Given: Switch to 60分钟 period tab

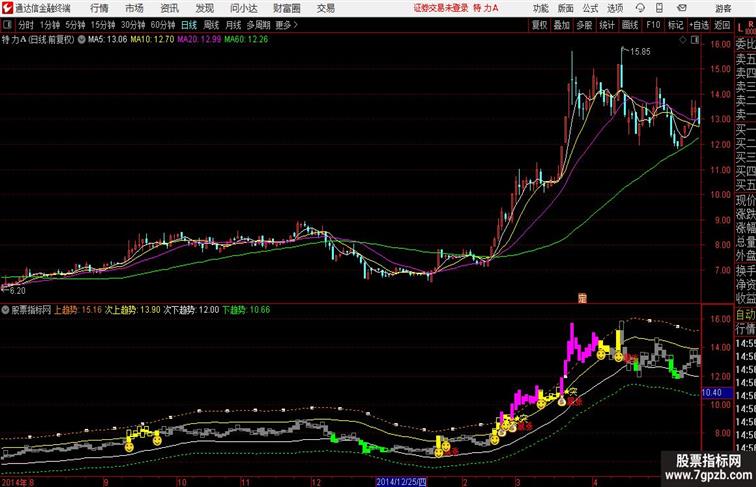Looking at the screenshot, I should (x=162, y=25).
